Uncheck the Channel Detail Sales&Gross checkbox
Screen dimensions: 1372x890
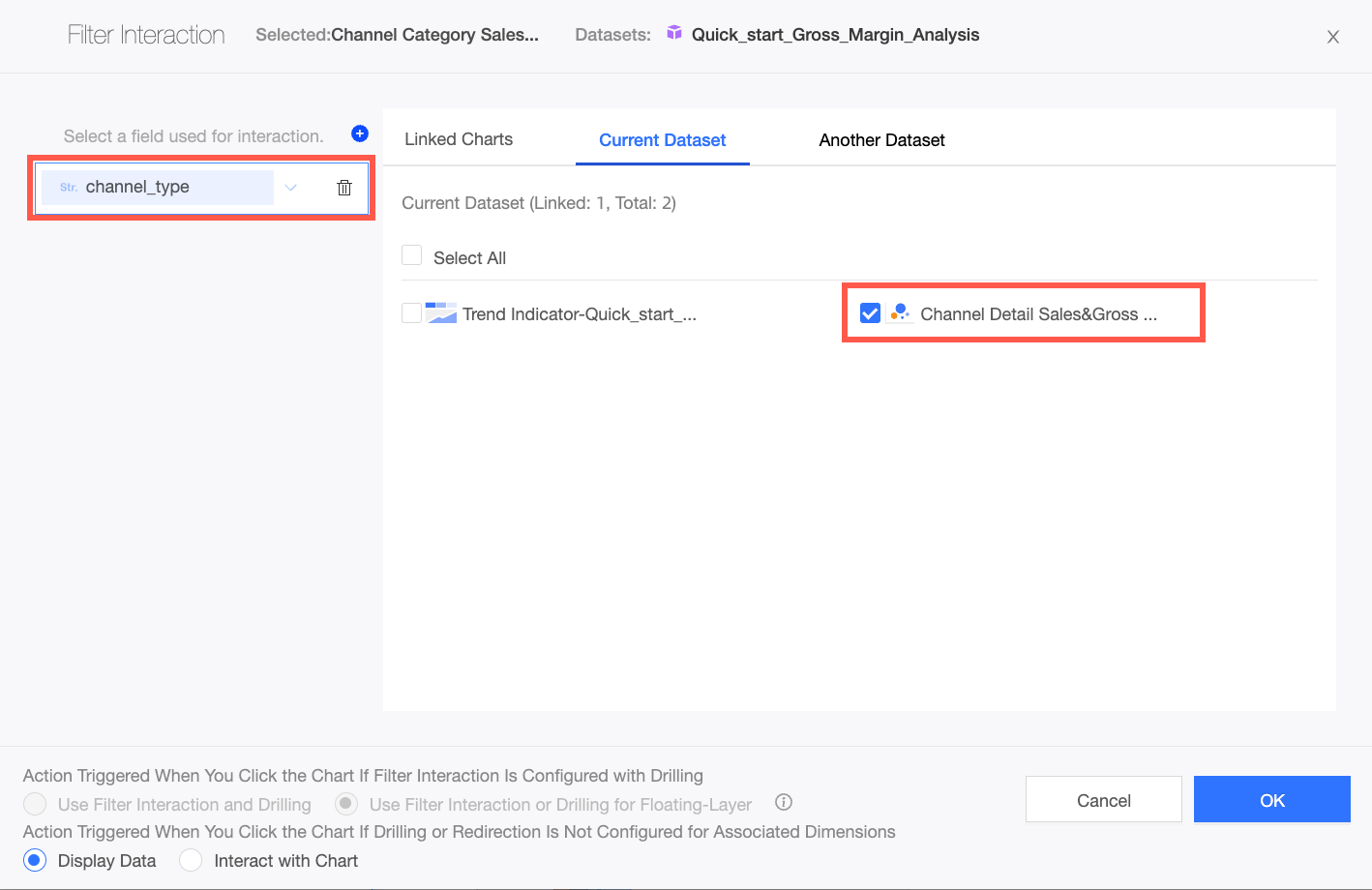870,313
